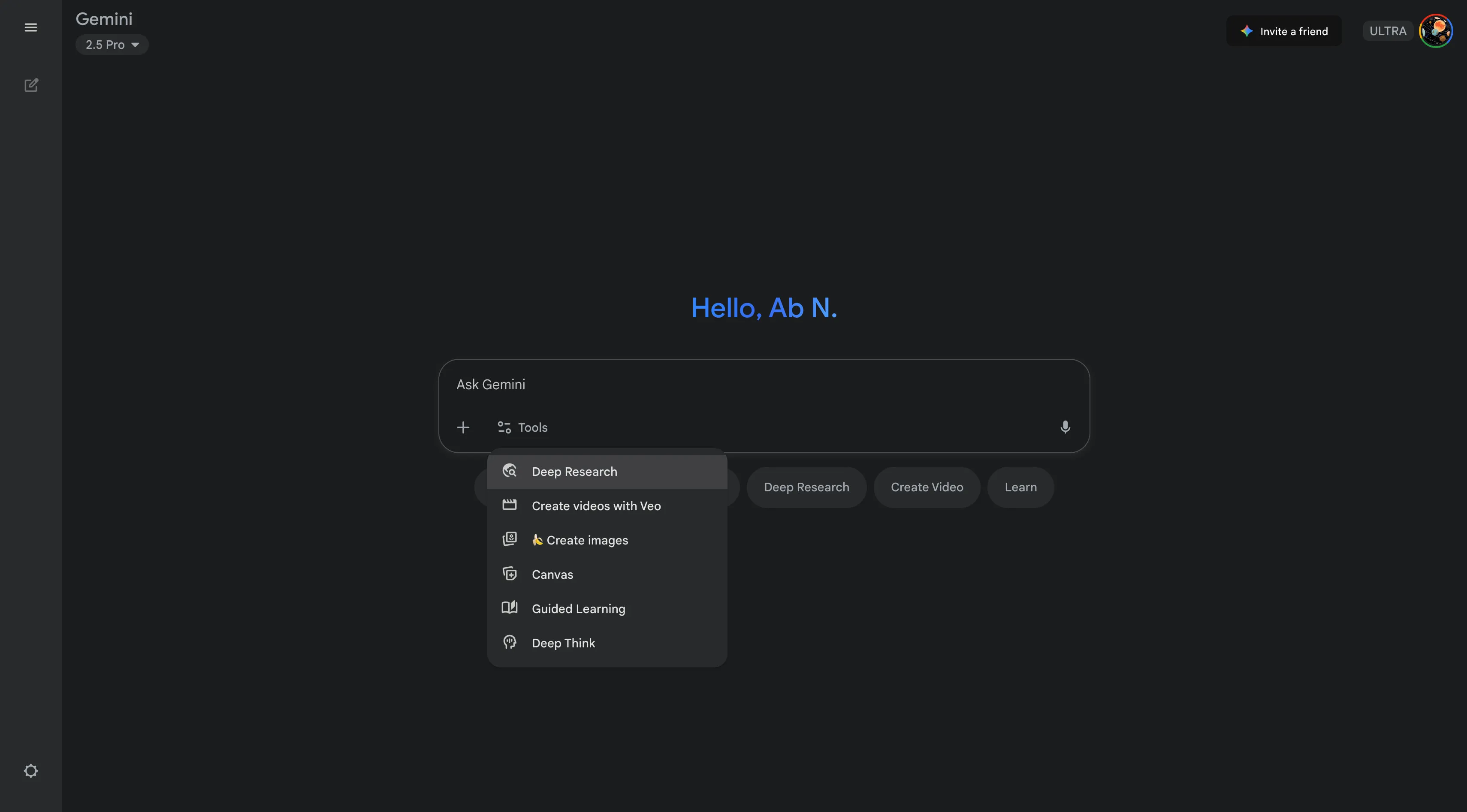Select the Deep Research magnifier icon
Viewport: 1467px width, 812px height.
pos(509,471)
